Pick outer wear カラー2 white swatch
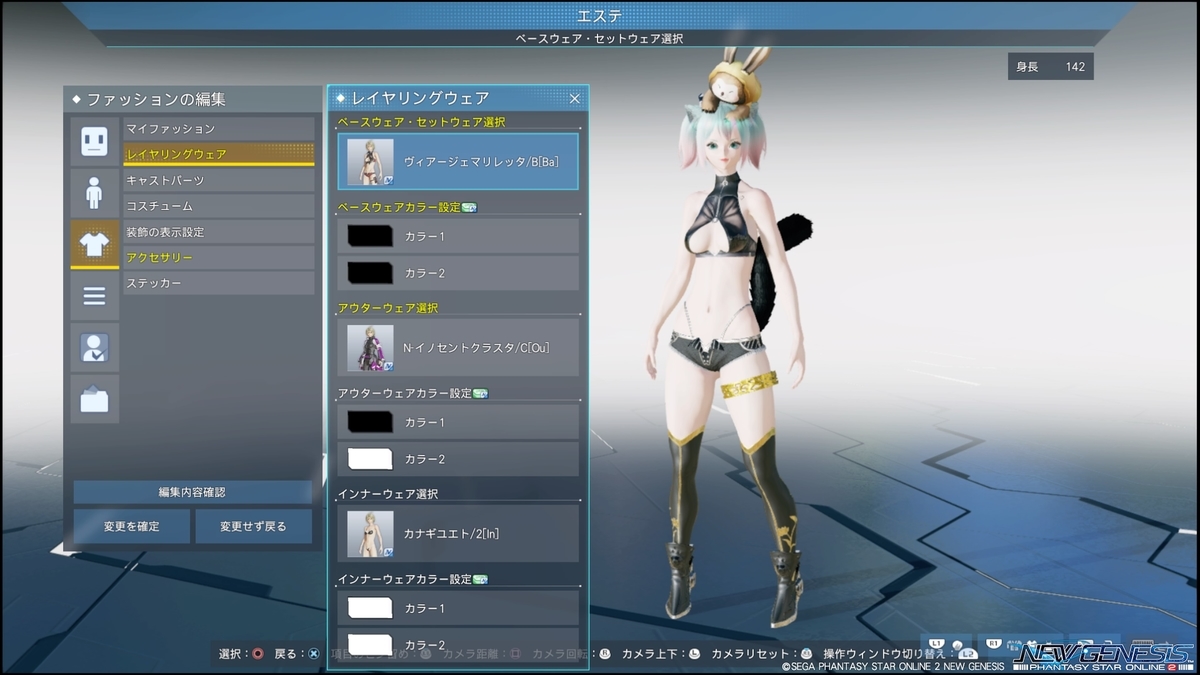 pyautogui.click(x=370, y=459)
